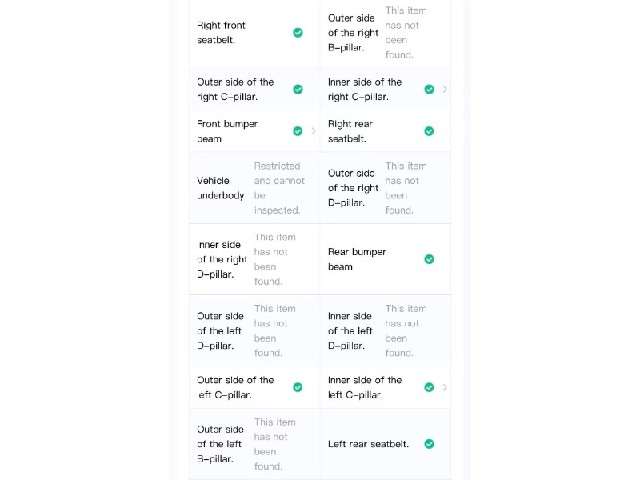Select Inner side of the right D-pillar label
Viewport: 640px width, 480px height.
(x=222, y=259)
